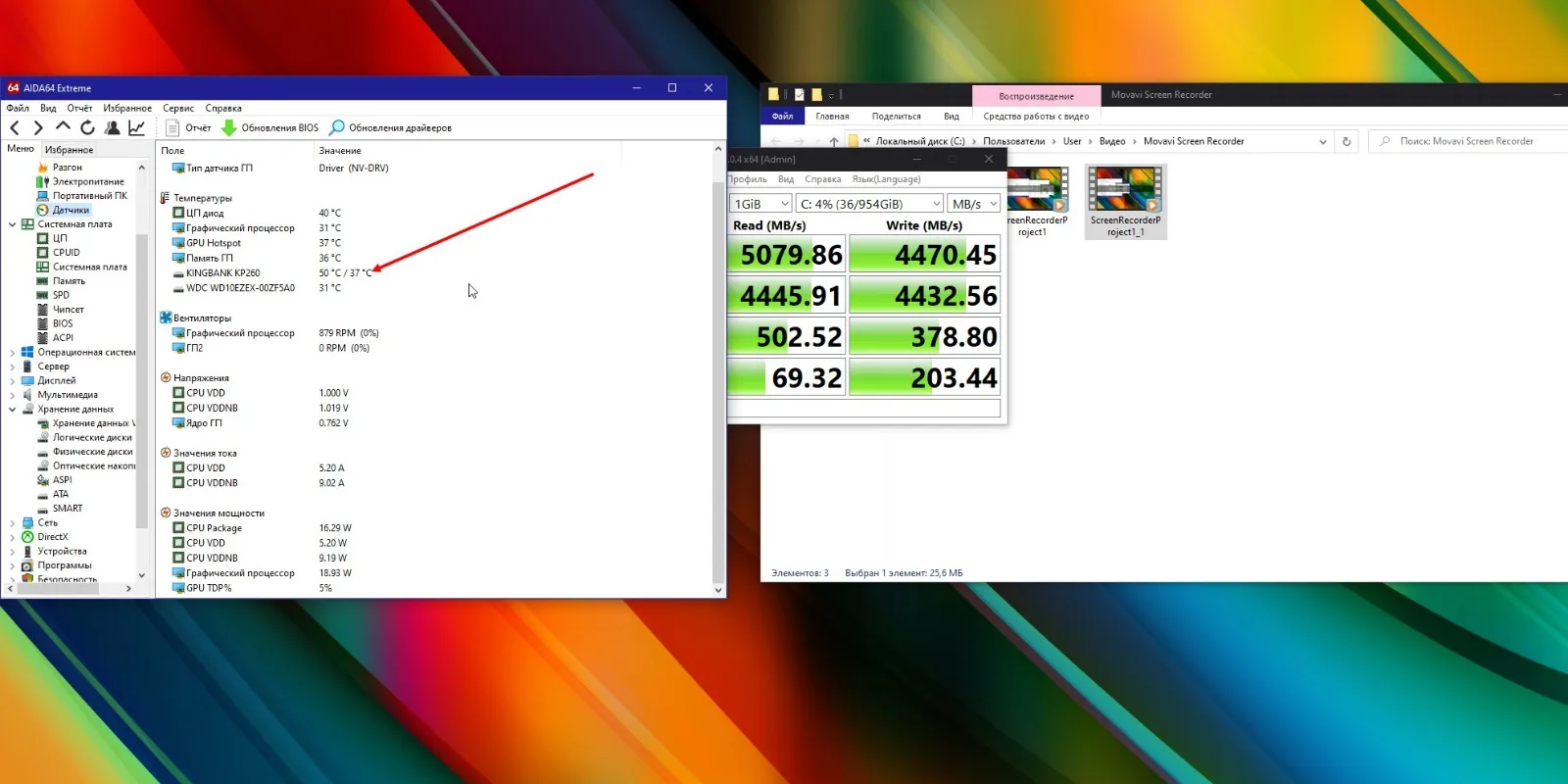Click the Отчёт report button
This screenshot has width=1568, height=784.
(x=188, y=127)
